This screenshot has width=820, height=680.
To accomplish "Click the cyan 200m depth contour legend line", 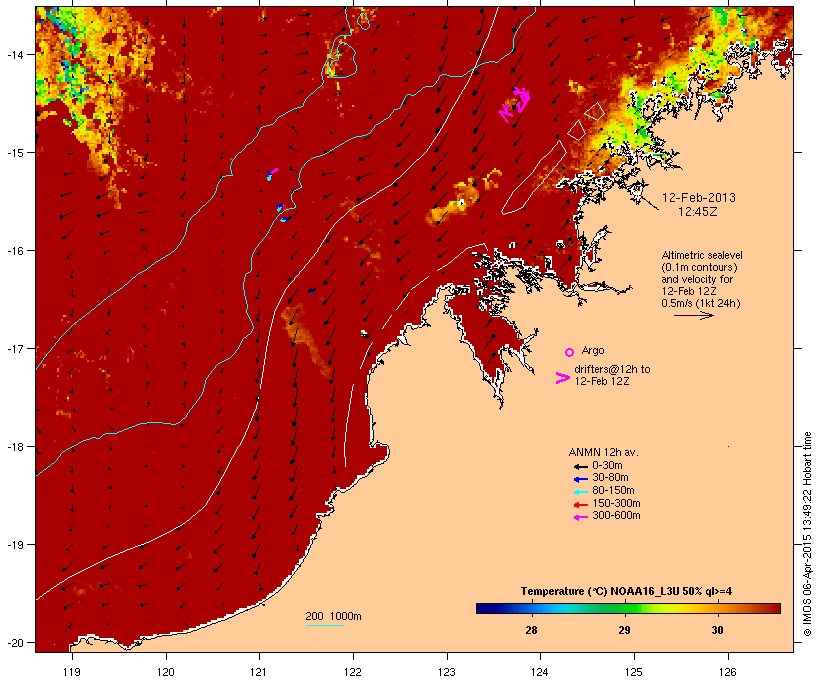I will click(x=325, y=625).
